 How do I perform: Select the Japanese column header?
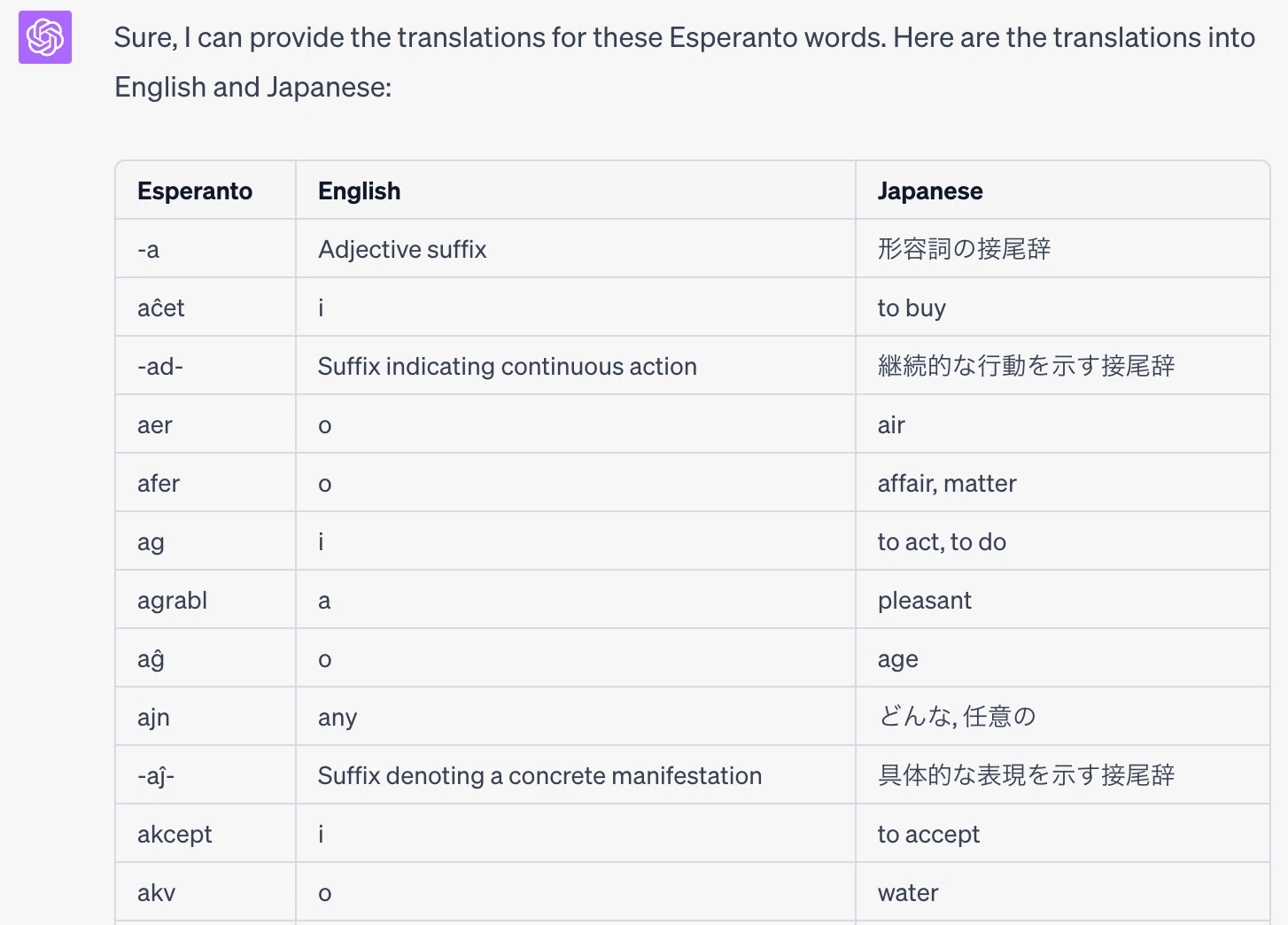1062,190
